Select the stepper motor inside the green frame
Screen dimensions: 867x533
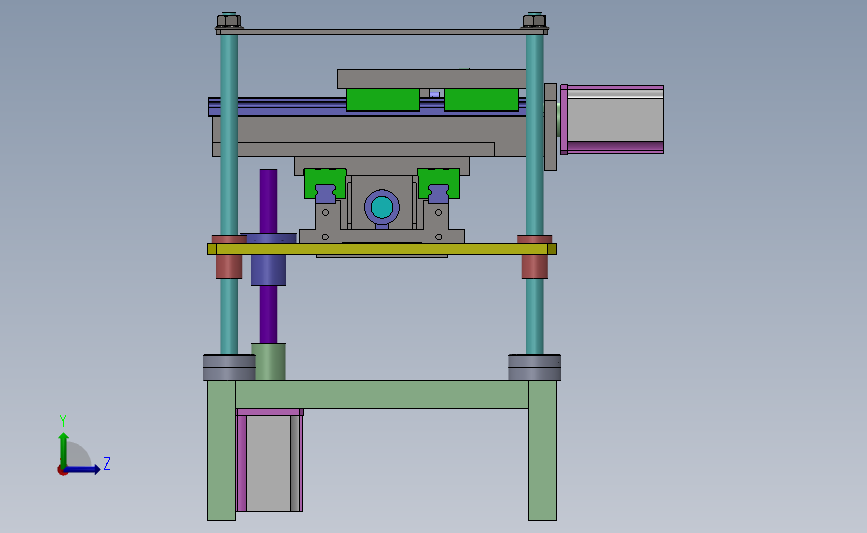pos(270,460)
